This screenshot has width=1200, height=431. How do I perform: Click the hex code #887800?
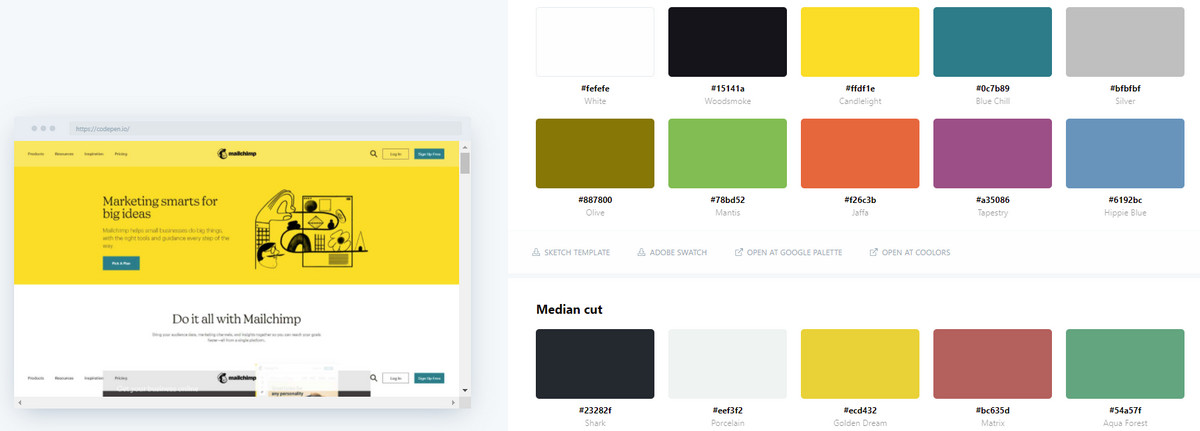coord(595,200)
